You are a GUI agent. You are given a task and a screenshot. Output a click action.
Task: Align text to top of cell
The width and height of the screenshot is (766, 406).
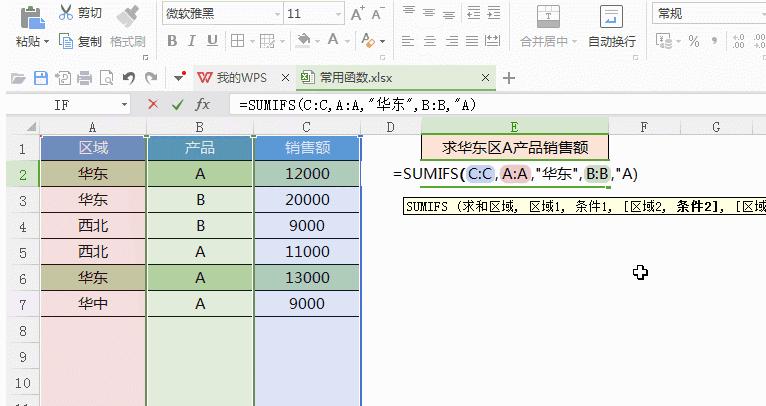[x=409, y=12]
